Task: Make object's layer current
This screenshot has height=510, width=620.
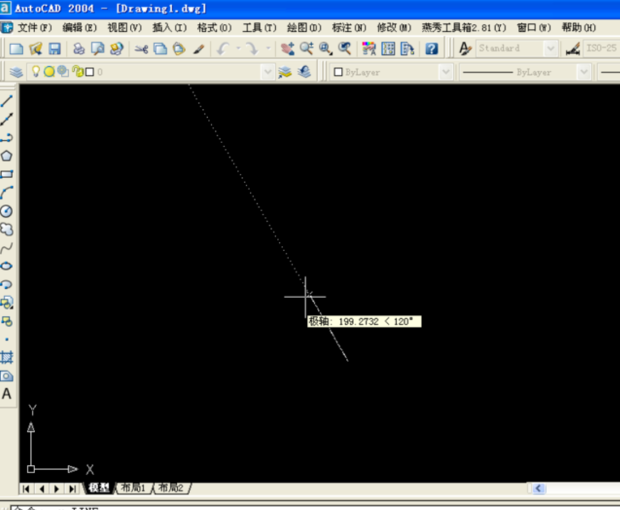Action: pos(285,72)
